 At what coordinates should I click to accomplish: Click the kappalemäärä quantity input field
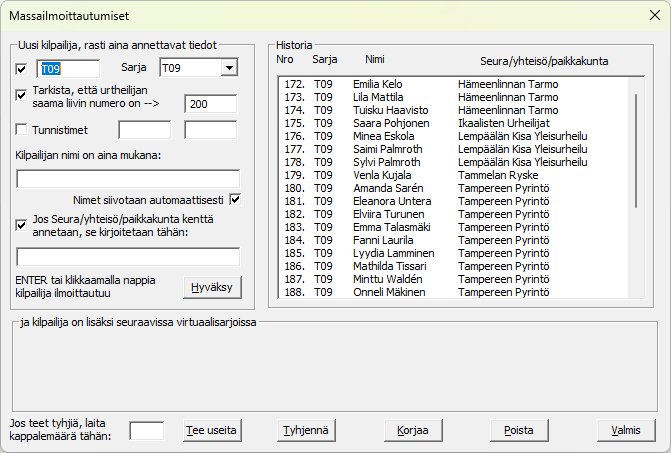point(147,430)
